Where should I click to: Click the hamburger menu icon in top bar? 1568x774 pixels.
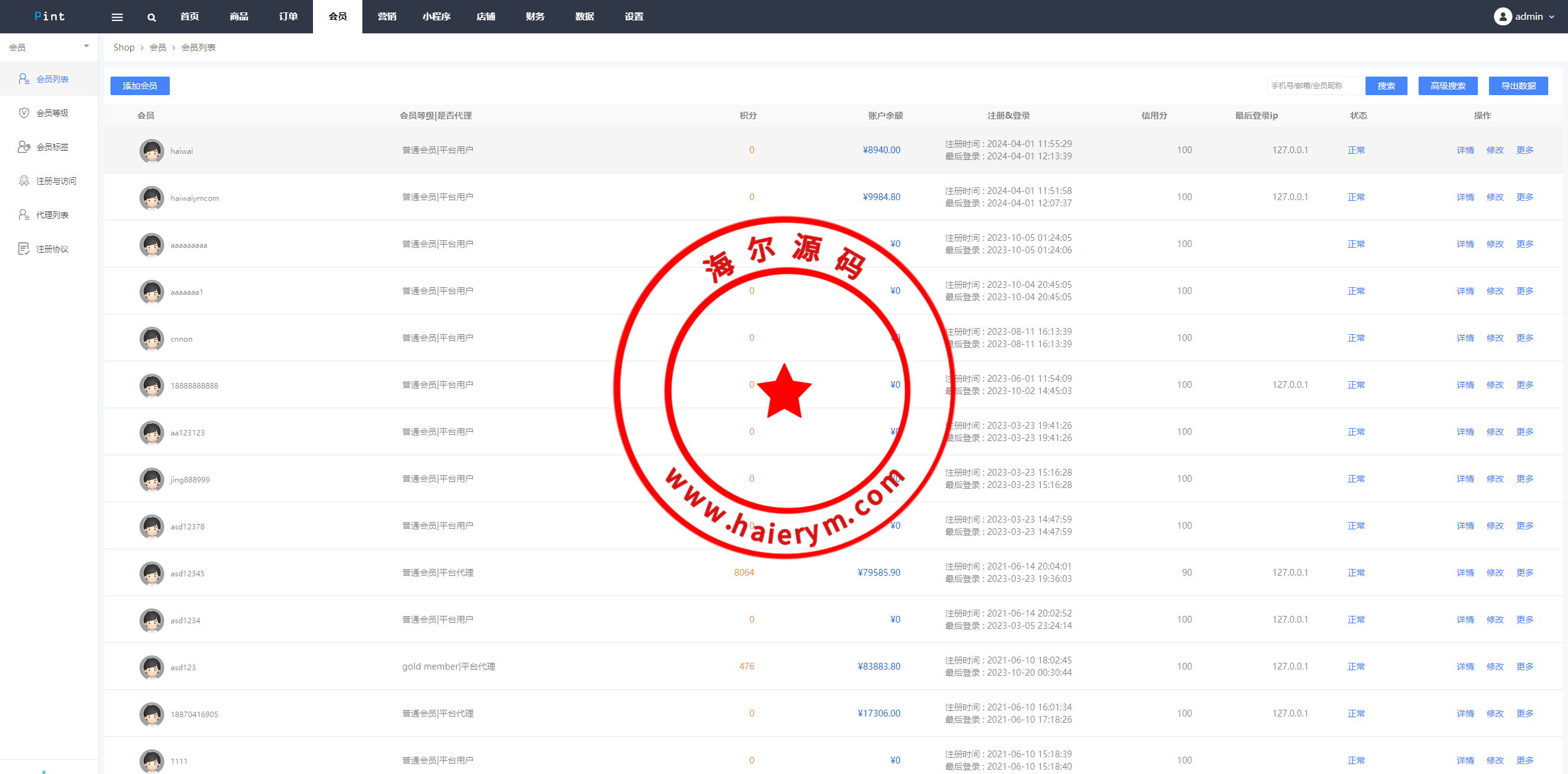pos(117,17)
